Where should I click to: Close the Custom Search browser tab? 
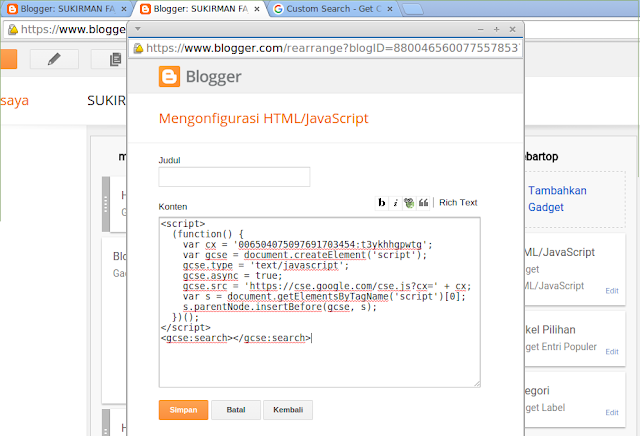click(x=390, y=9)
